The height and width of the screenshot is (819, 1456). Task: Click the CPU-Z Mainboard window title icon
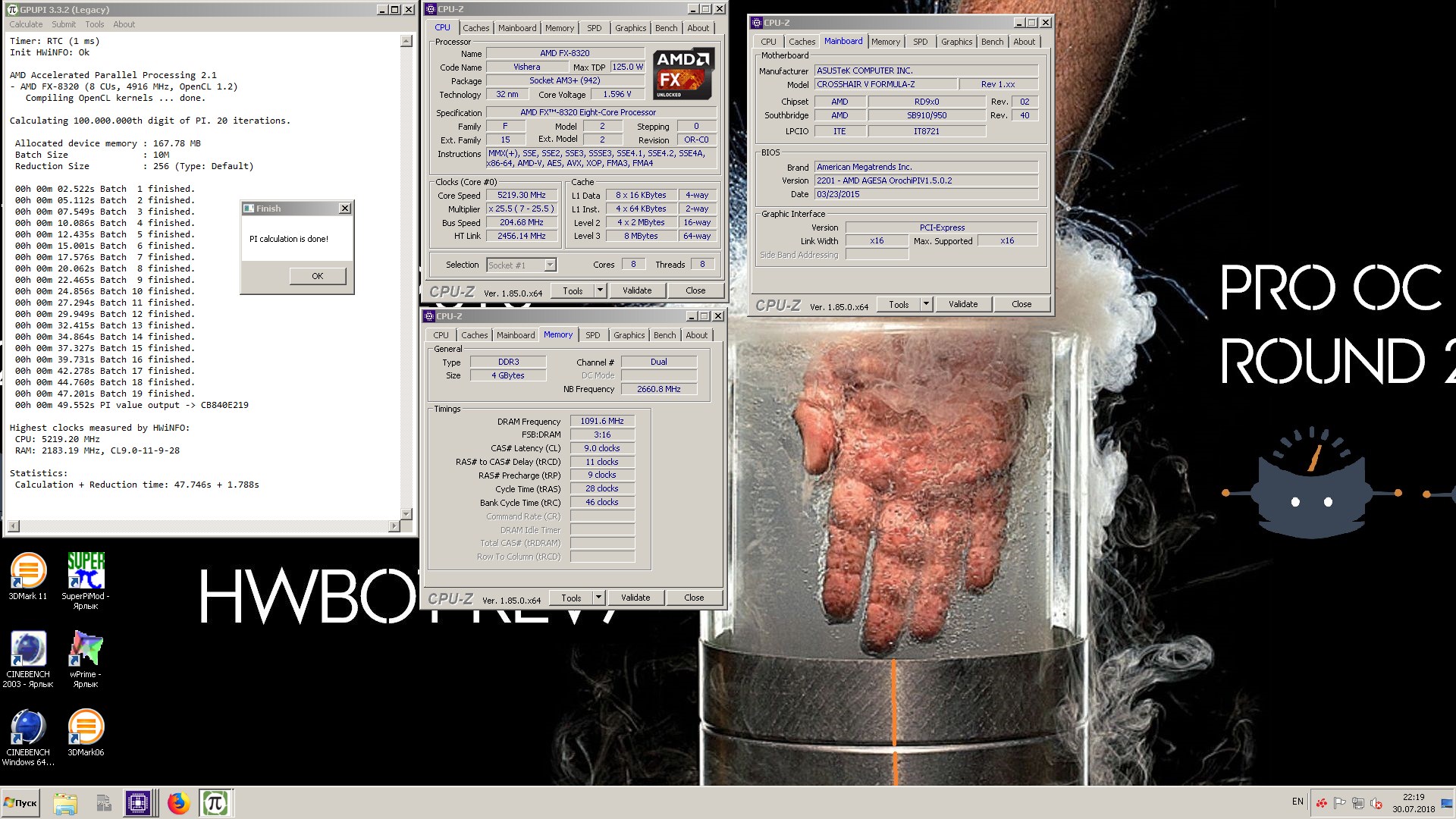pyautogui.click(x=757, y=23)
